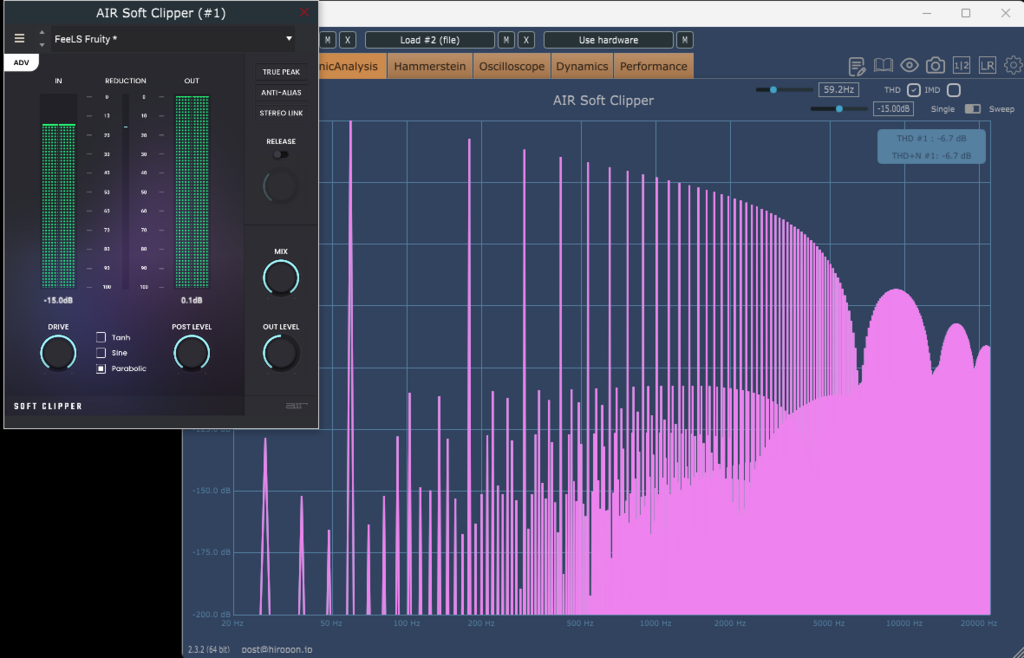Image resolution: width=1024 pixels, height=658 pixels.
Task: Click M button next to Use hardware
Action: (x=684, y=40)
